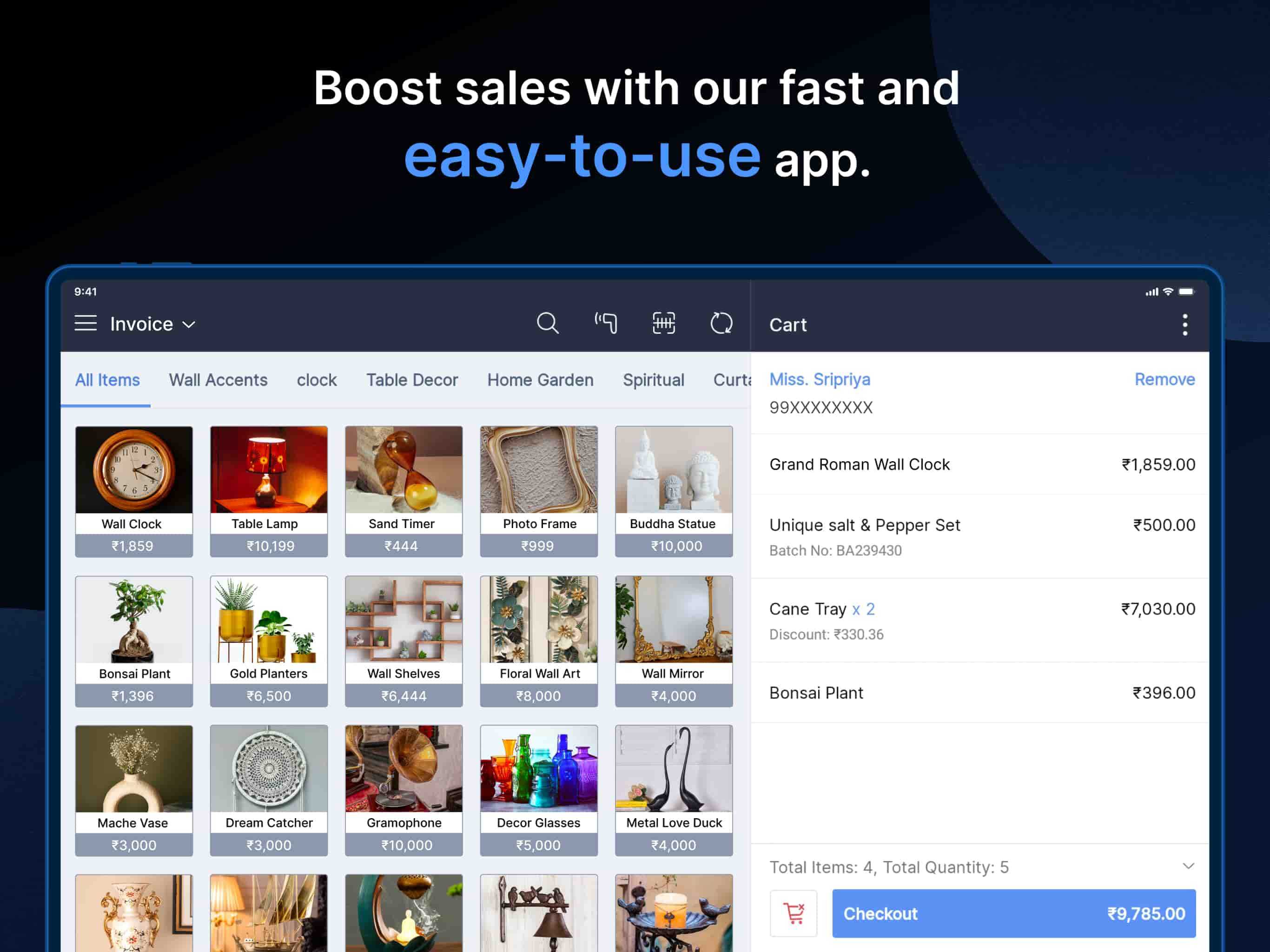Click the search magnifier icon
1270x952 pixels.
(547, 323)
